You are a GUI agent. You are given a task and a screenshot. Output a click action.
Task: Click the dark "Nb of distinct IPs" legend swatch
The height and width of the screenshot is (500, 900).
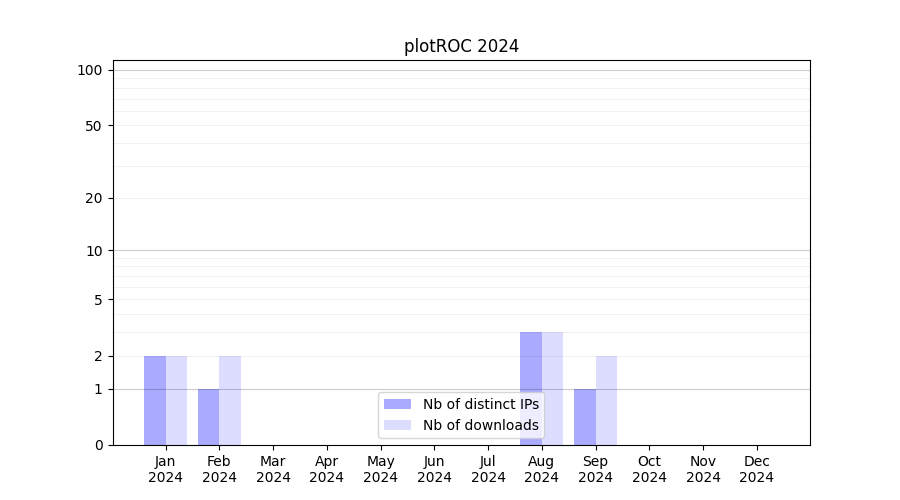click(x=397, y=404)
